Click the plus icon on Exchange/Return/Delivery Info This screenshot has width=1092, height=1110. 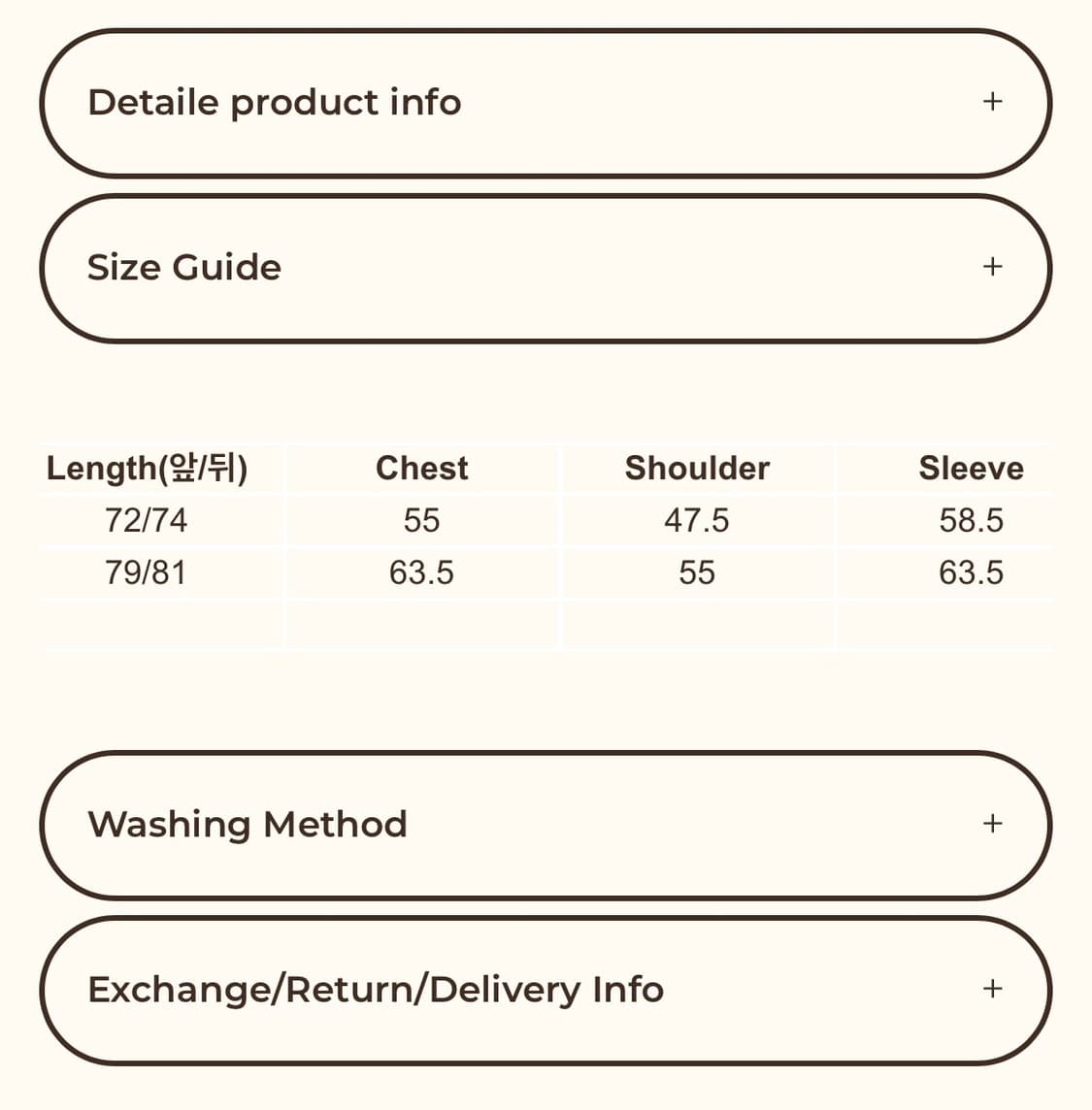pyautogui.click(x=992, y=989)
